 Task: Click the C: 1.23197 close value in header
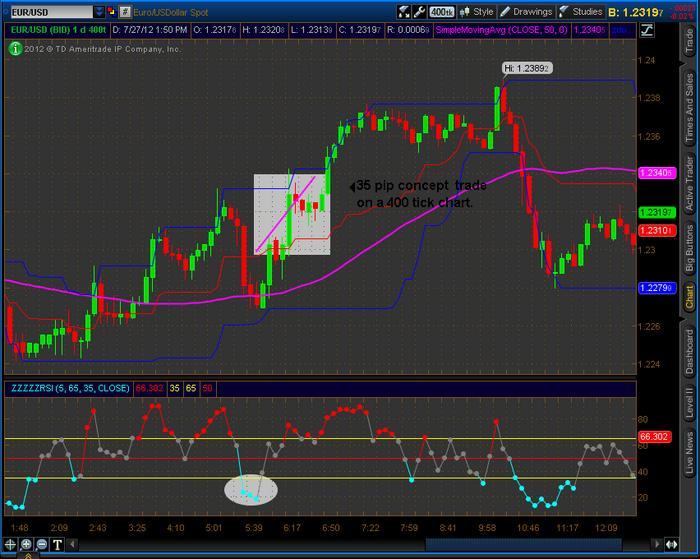360,30
